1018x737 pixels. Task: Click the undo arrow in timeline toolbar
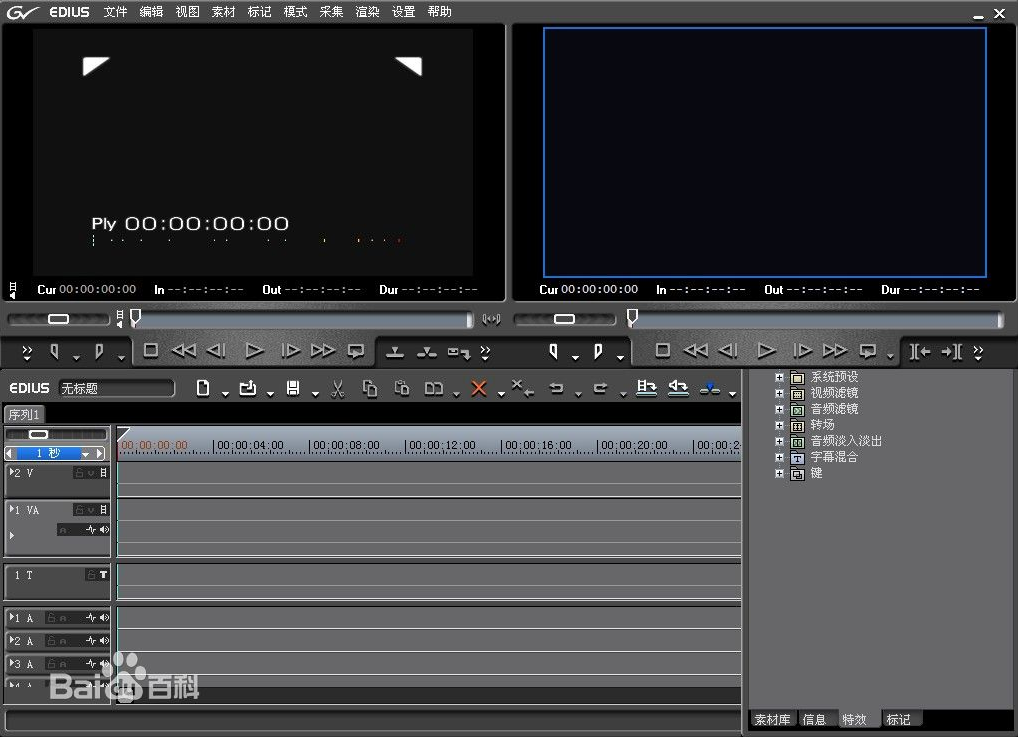pos(557,389)
